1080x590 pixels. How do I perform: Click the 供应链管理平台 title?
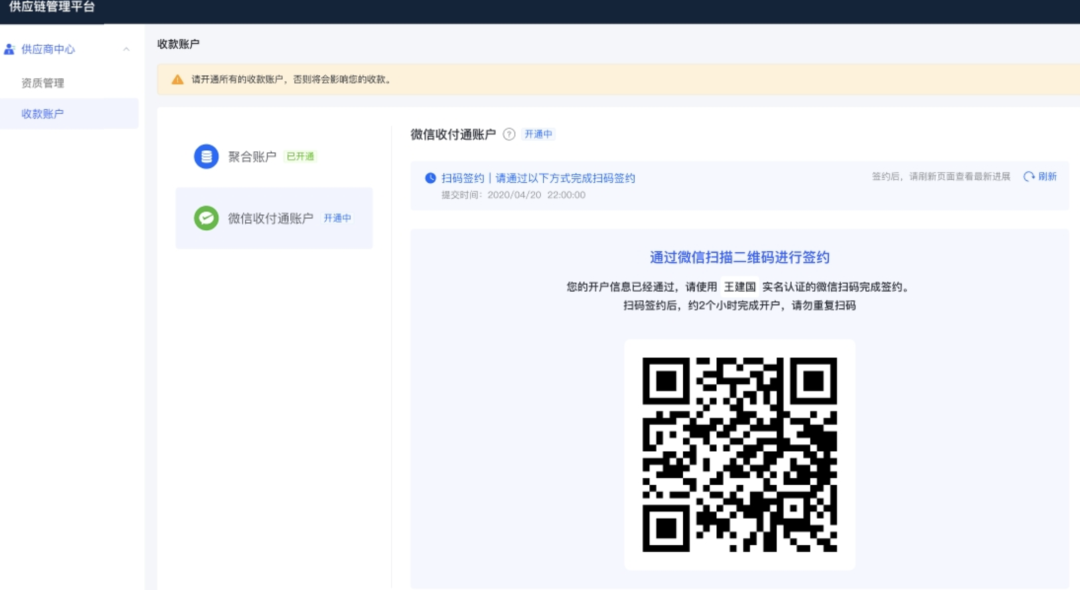click(x=52, y=7)
